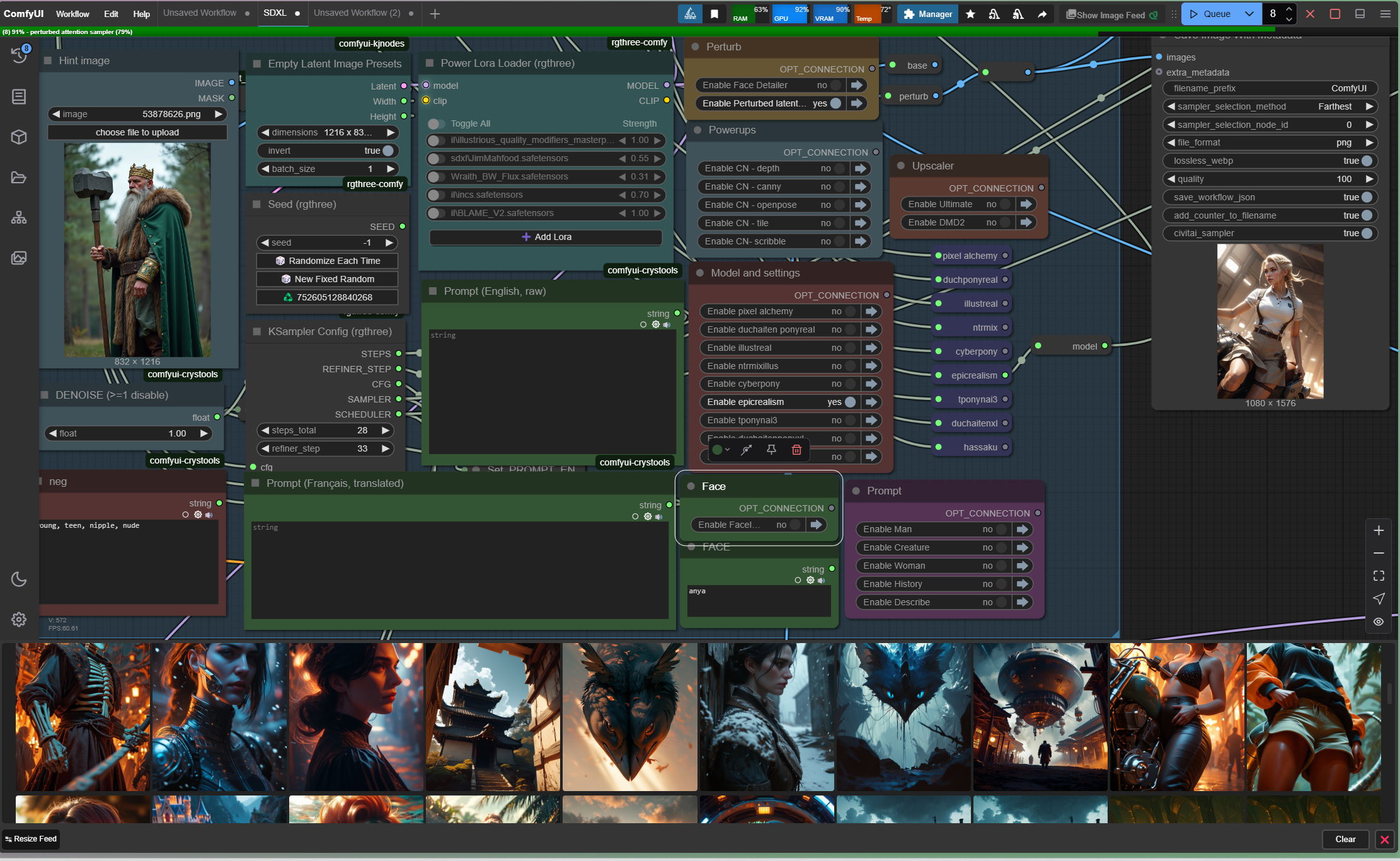Open the Workflow menu
Image resolution: width=1400 pixels, height=861 pixels.
point(72,14)
